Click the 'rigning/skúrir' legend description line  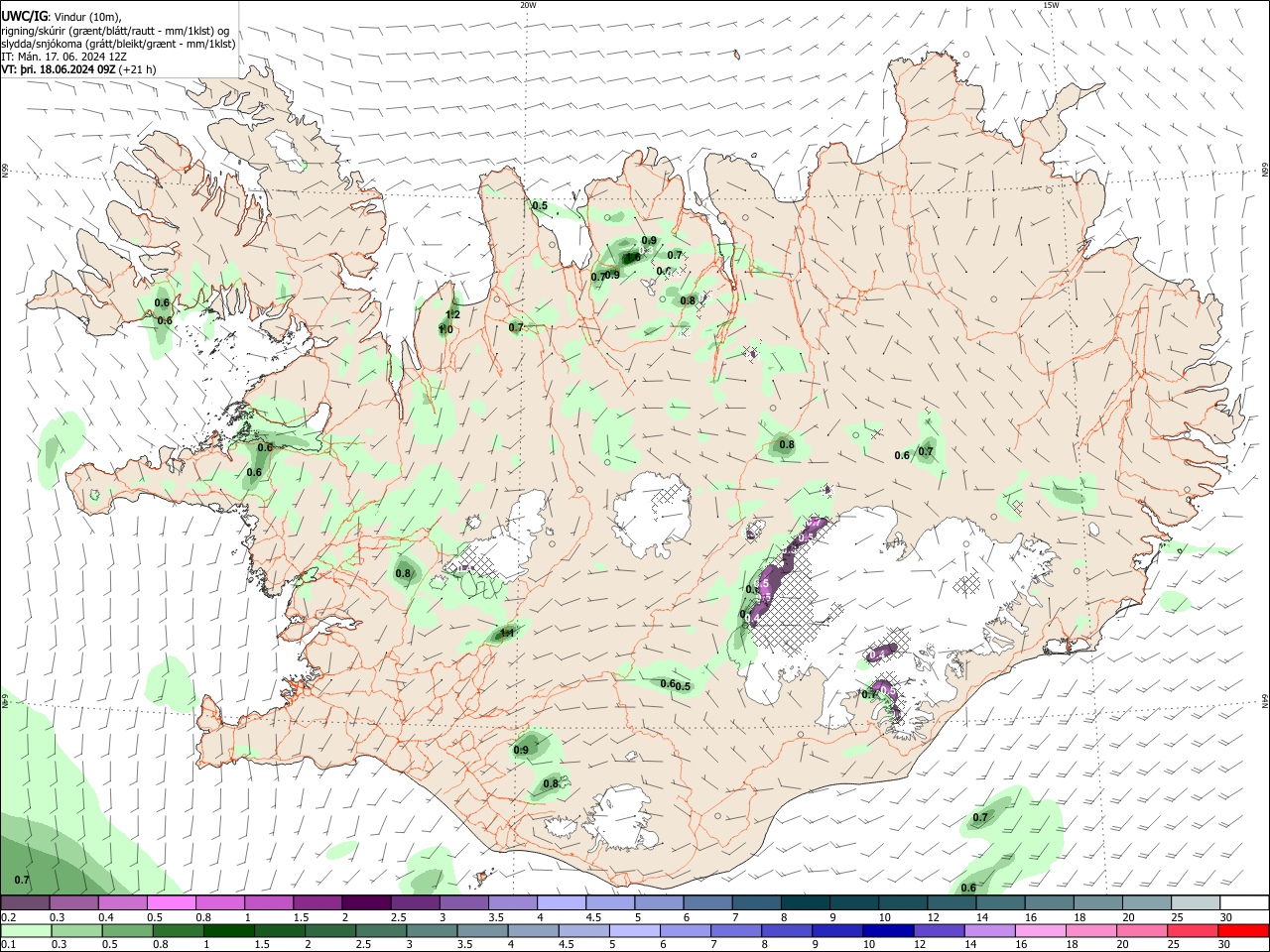(115, 31)
